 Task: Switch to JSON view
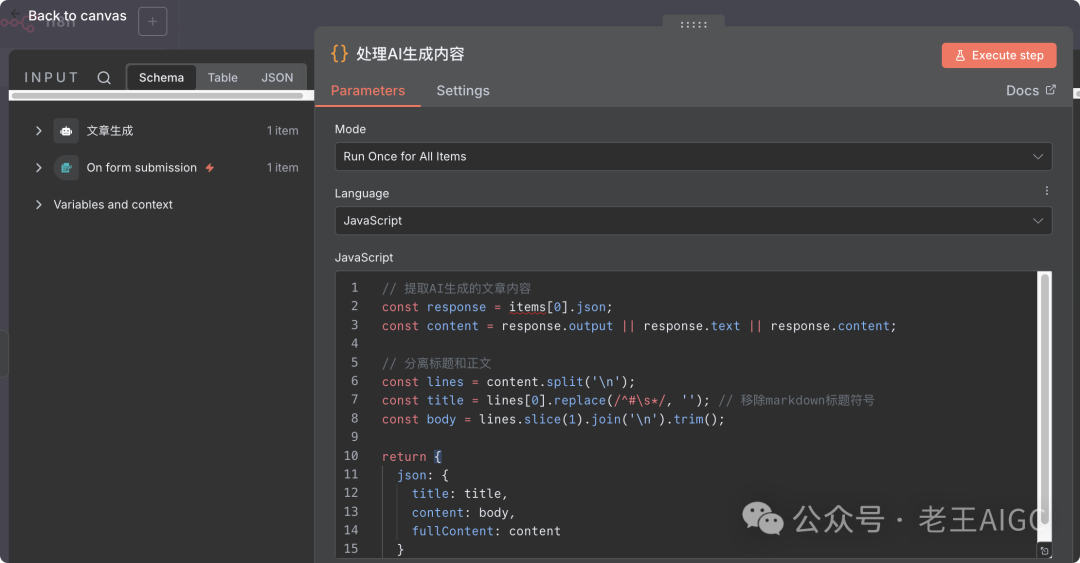277,78
